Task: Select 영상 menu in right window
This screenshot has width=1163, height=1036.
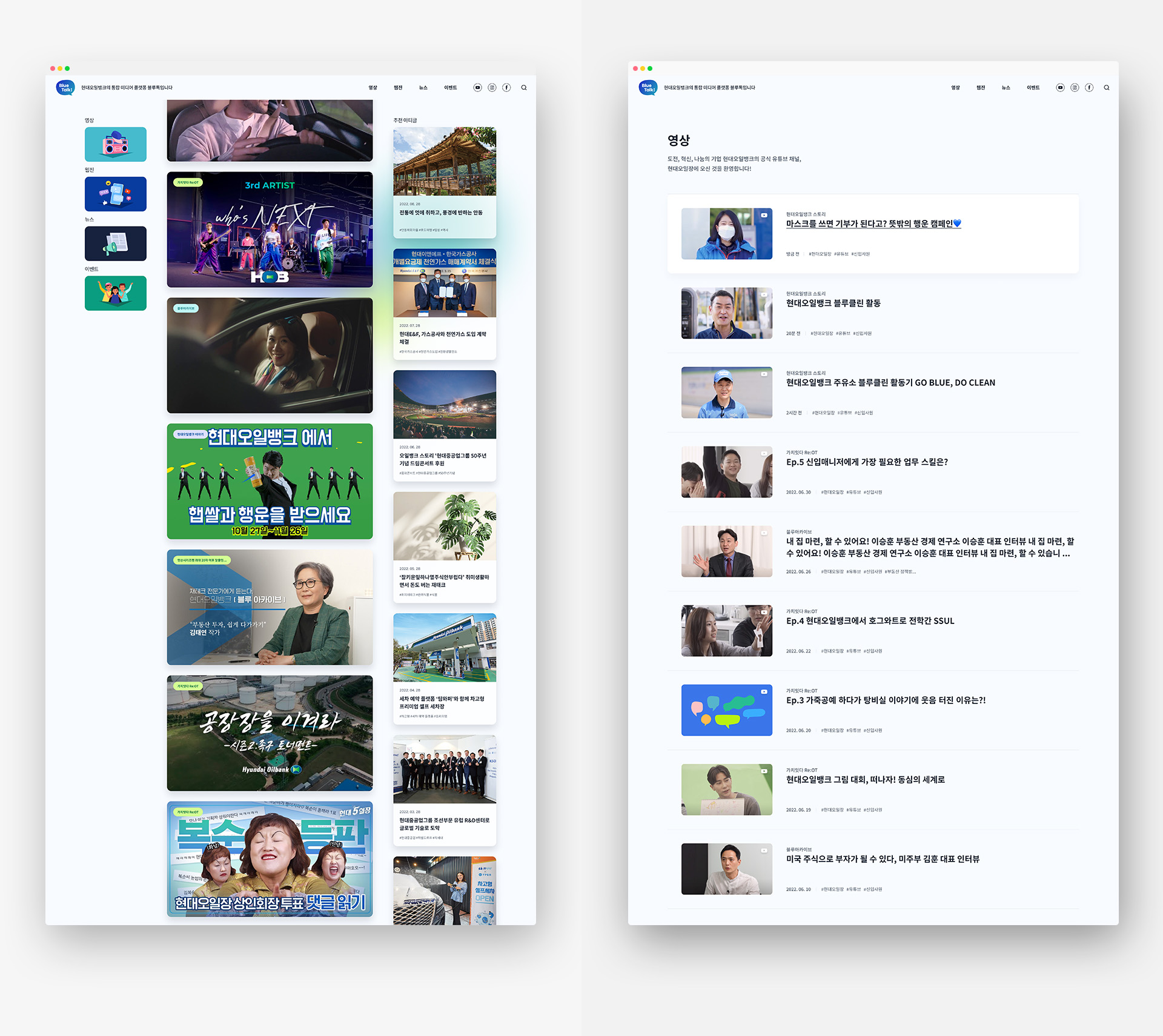Action: [956, 88]
